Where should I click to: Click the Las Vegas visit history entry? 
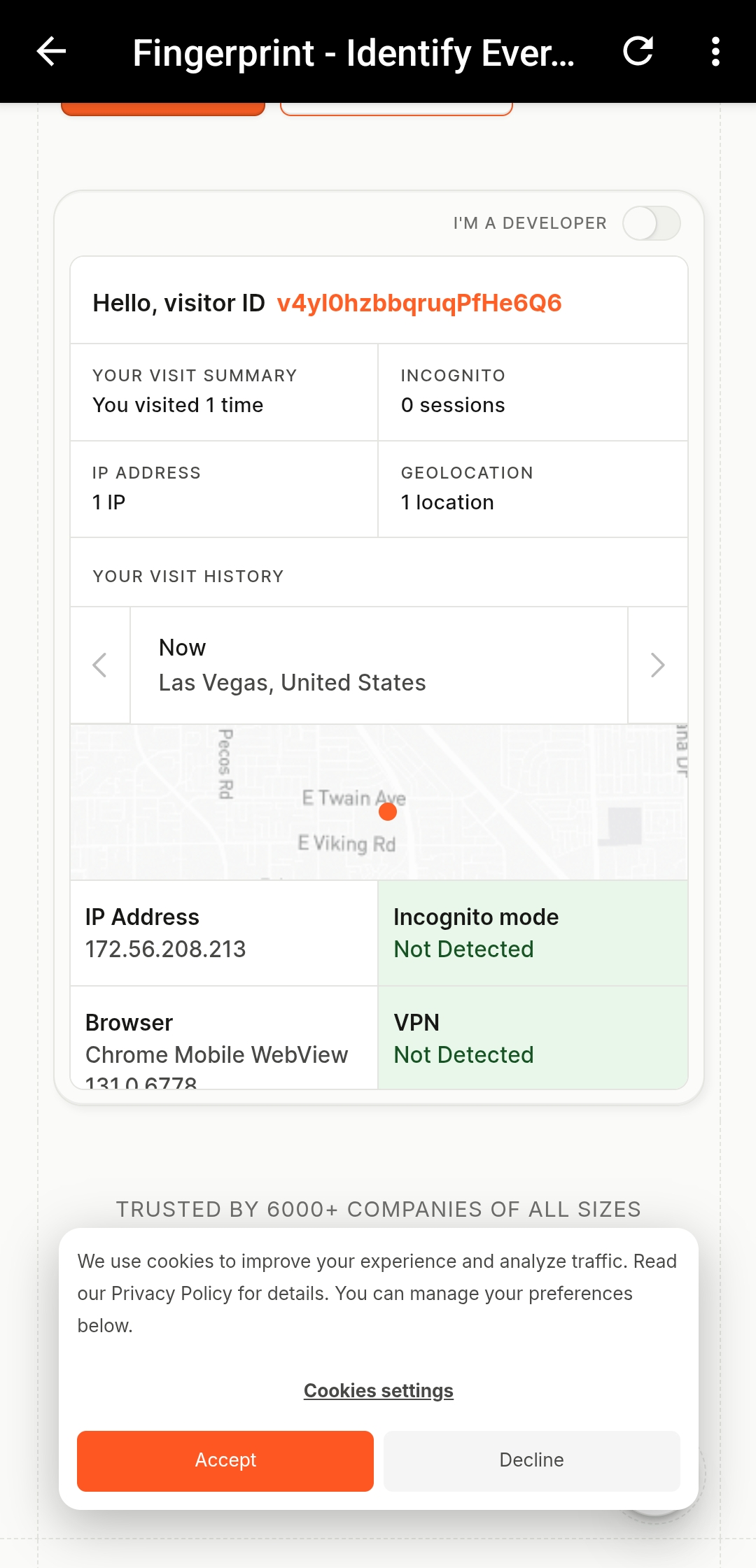click(x=379, y=665)
